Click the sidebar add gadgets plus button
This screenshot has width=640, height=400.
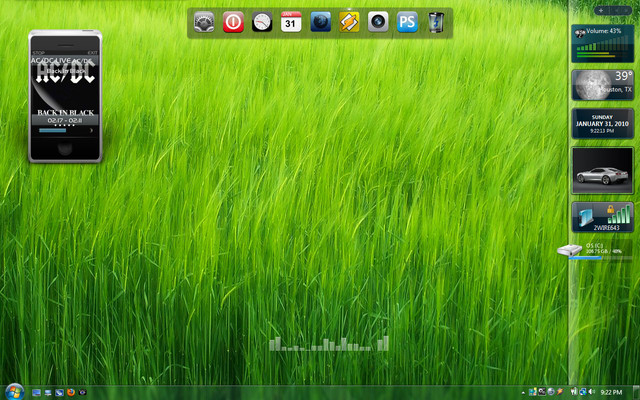(601, 11)
